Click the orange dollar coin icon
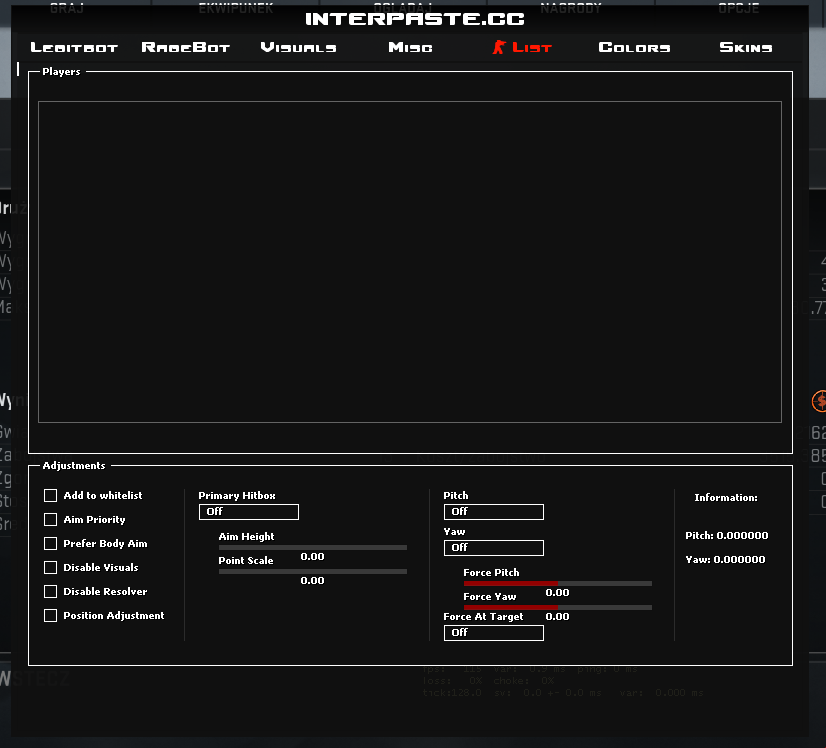The image size is (826, 748). click(x=820, y=401)
